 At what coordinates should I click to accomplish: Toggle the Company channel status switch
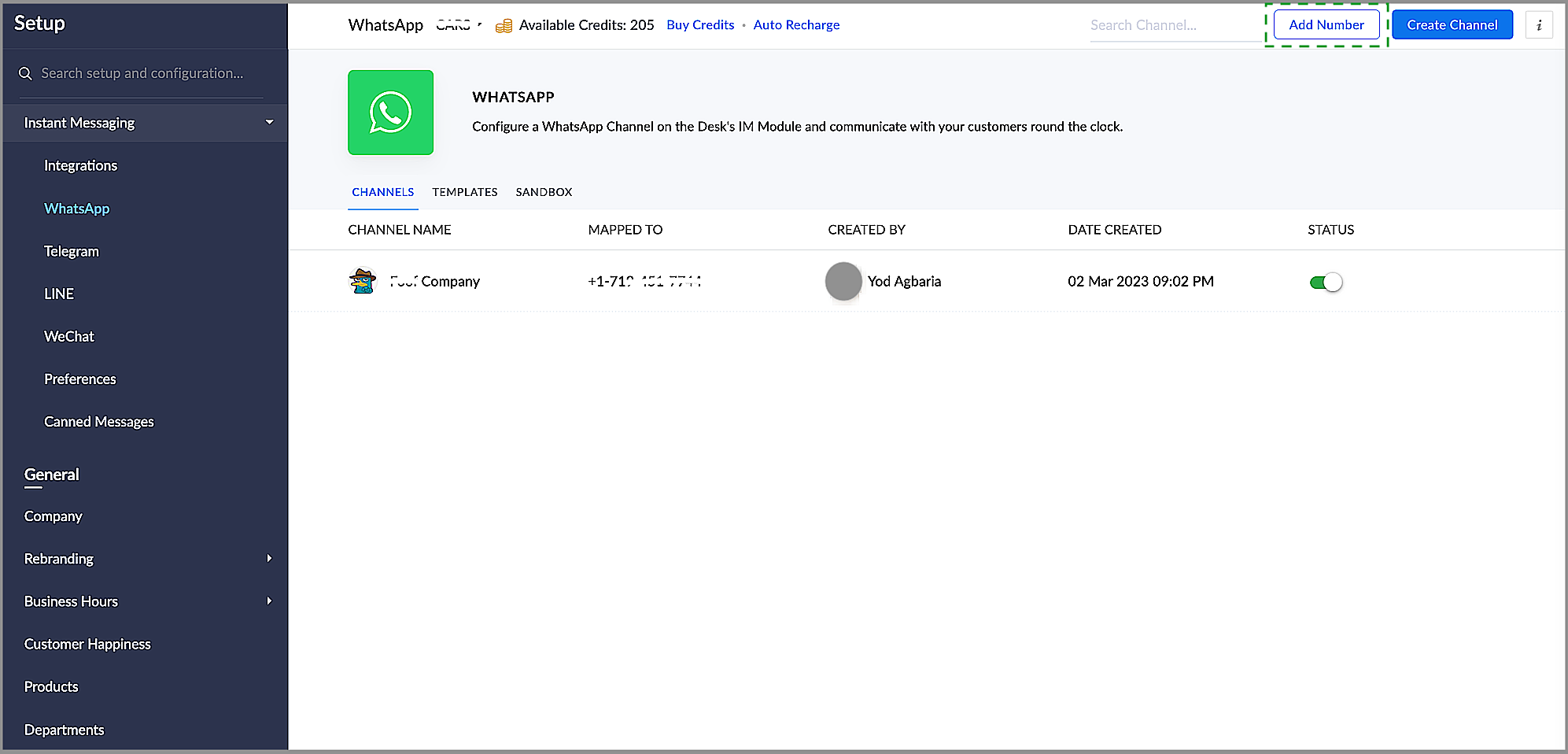click(x=1326, y=282)
